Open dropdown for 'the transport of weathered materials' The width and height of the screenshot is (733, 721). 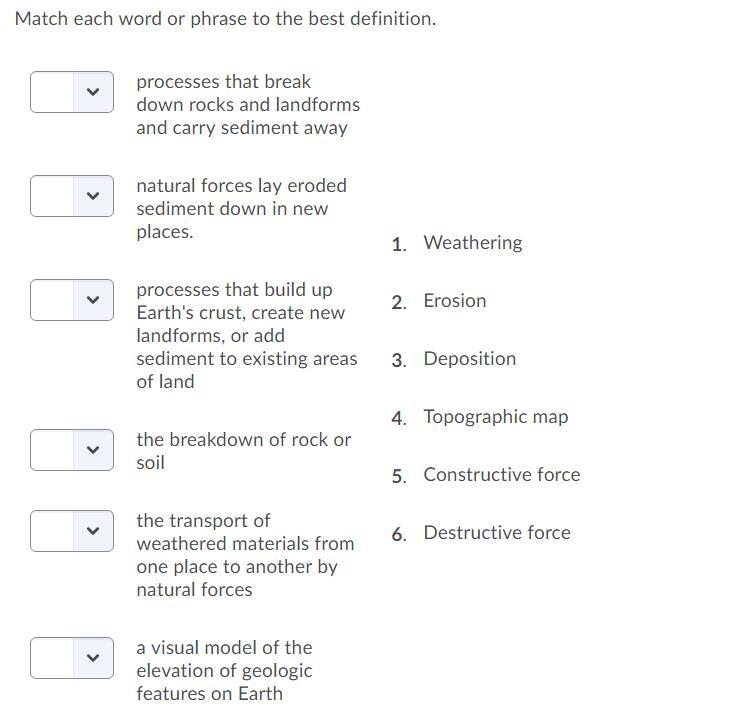[x=71, y=531]
